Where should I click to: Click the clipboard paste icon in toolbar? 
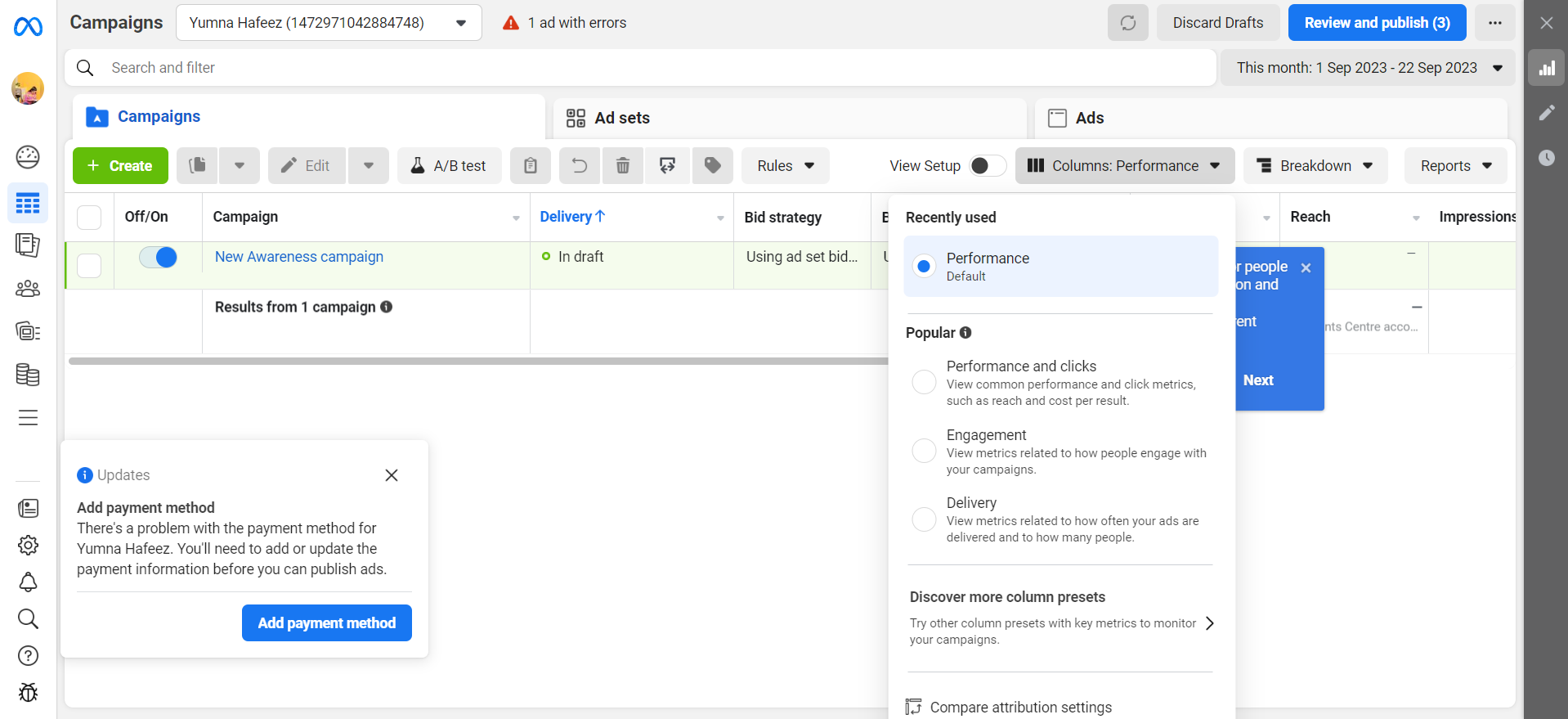coord(531,166)
